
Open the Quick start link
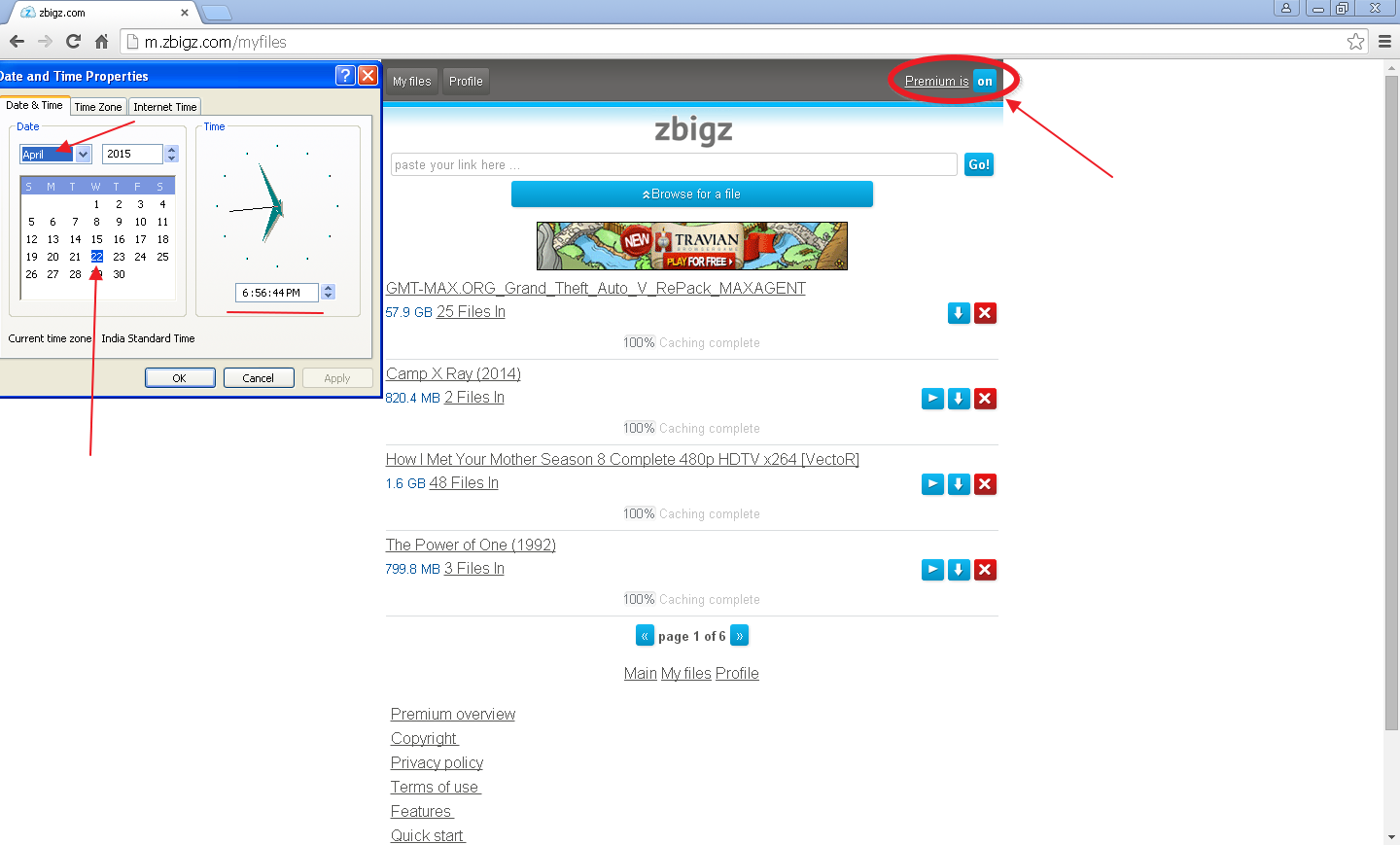tap(428, 836)
